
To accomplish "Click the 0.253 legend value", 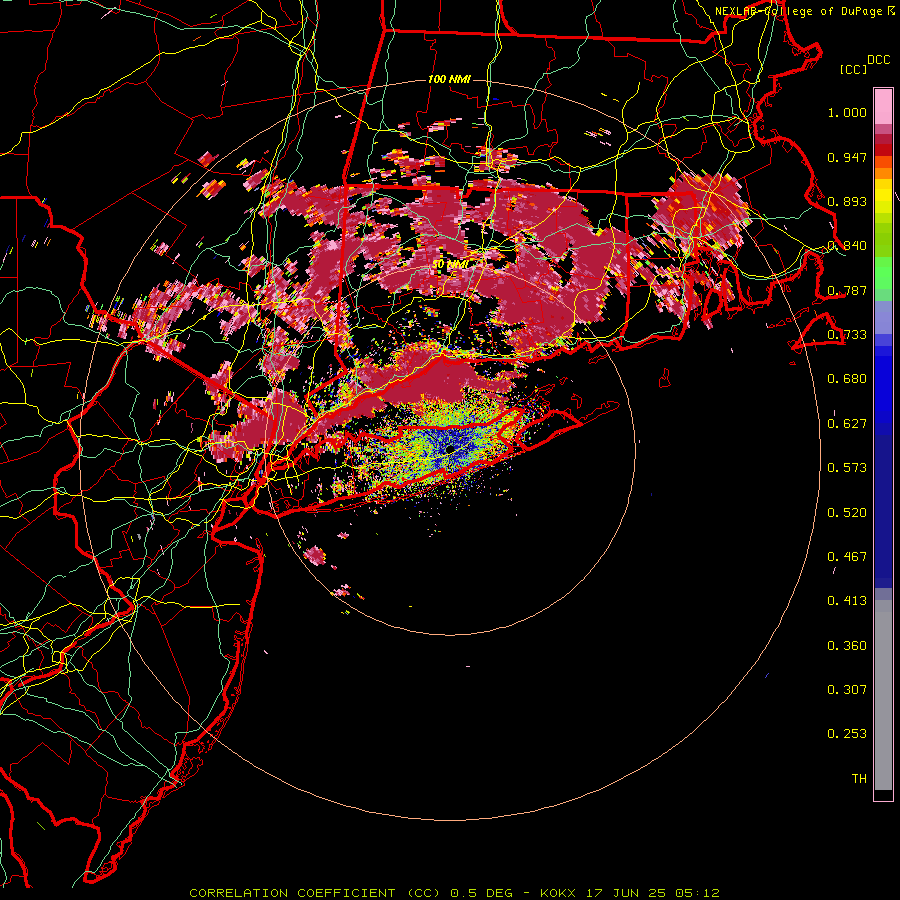I will (x=847, y=734).
